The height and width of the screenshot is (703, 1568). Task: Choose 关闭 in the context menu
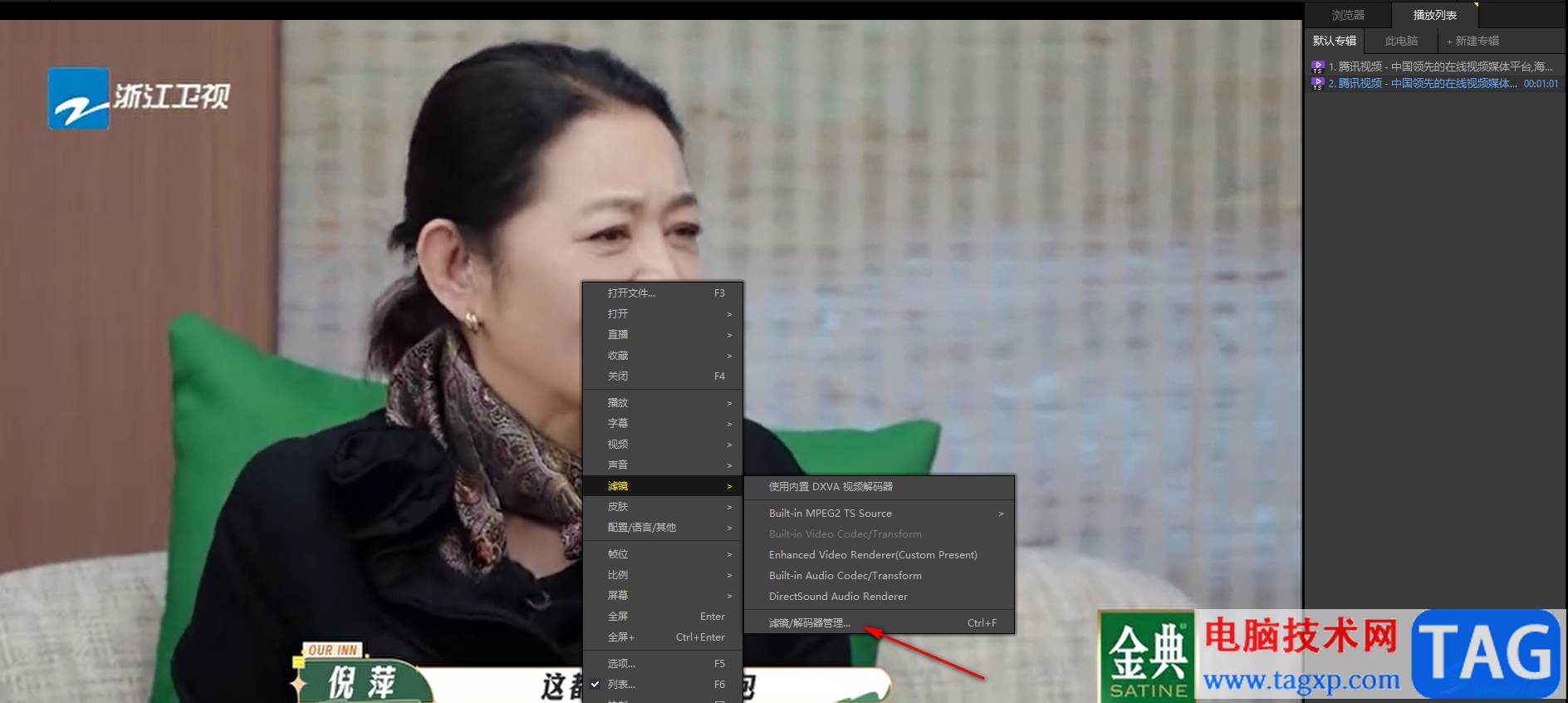[x=662, y=376]
